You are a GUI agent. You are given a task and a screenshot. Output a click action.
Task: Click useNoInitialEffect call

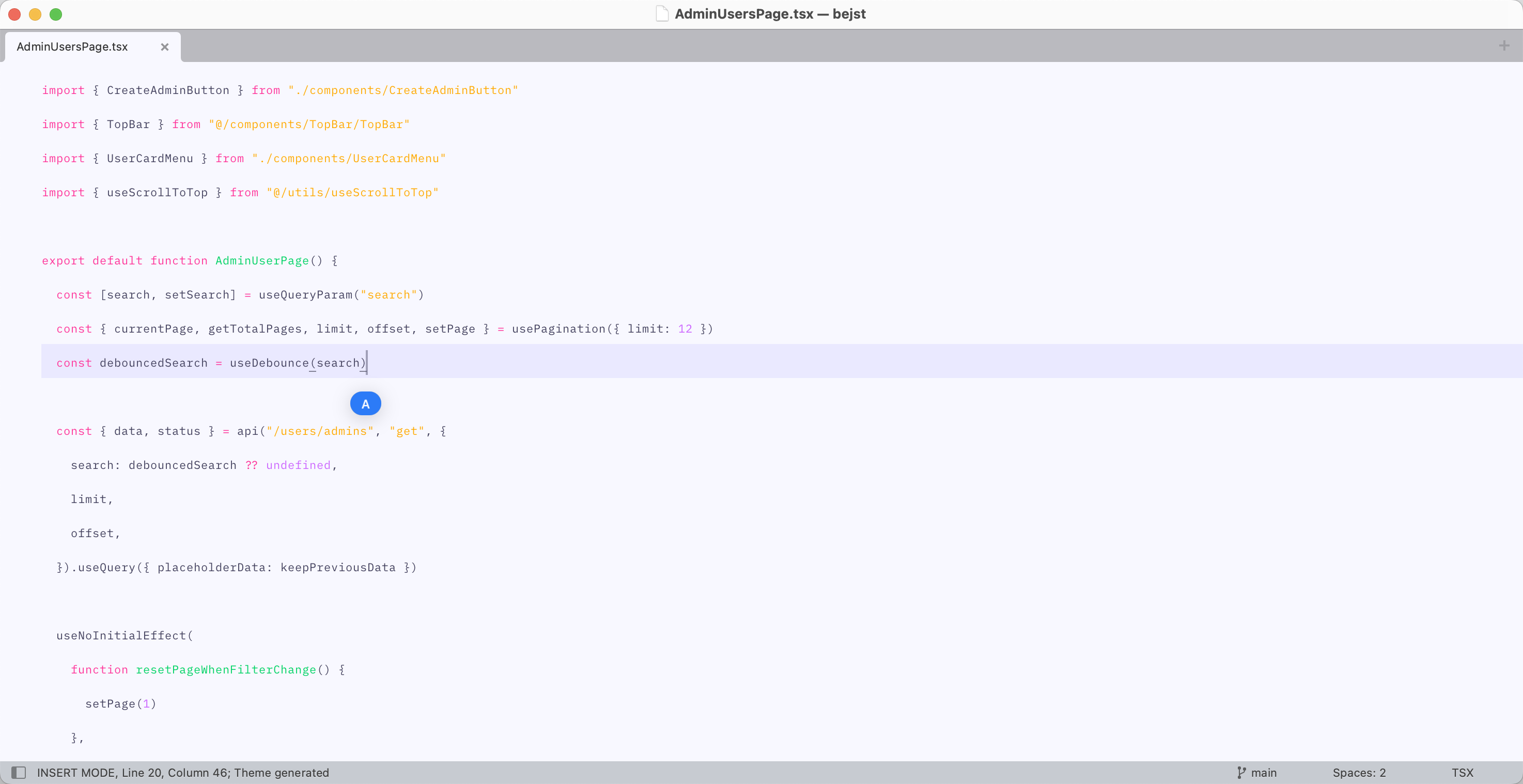click(x=121, y=636)
